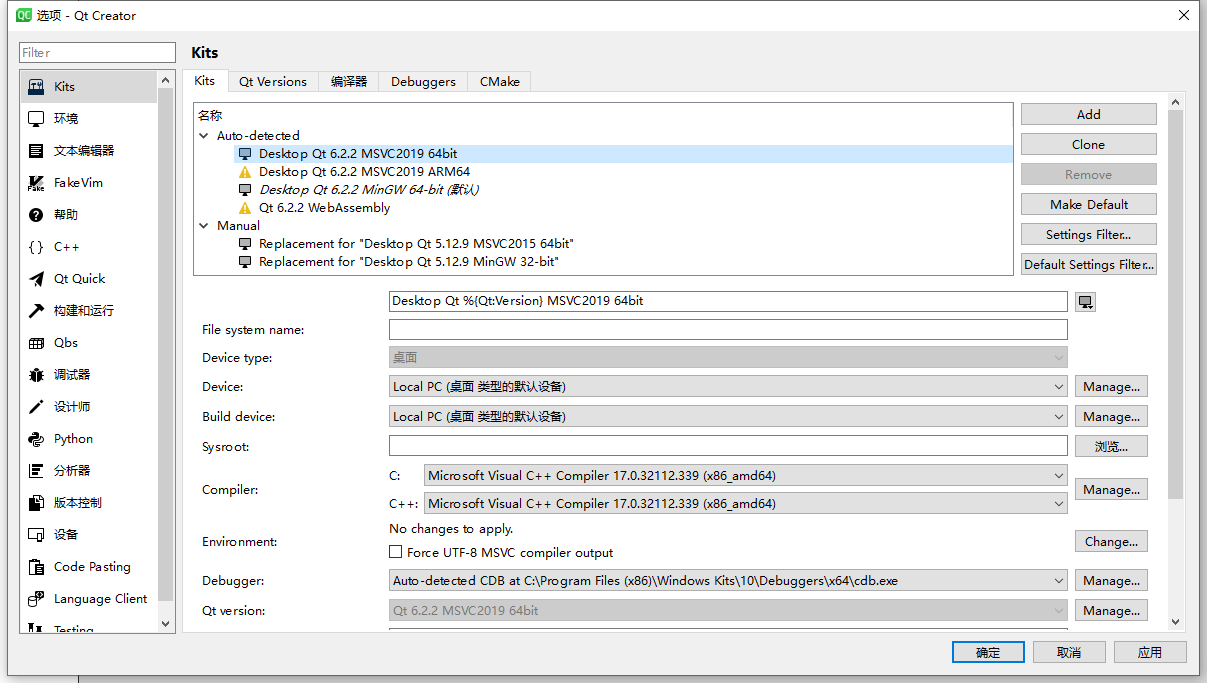This screenshot has width=1207, height=683.
Task: Click inside the Filter search box
Action: (96, 52)
